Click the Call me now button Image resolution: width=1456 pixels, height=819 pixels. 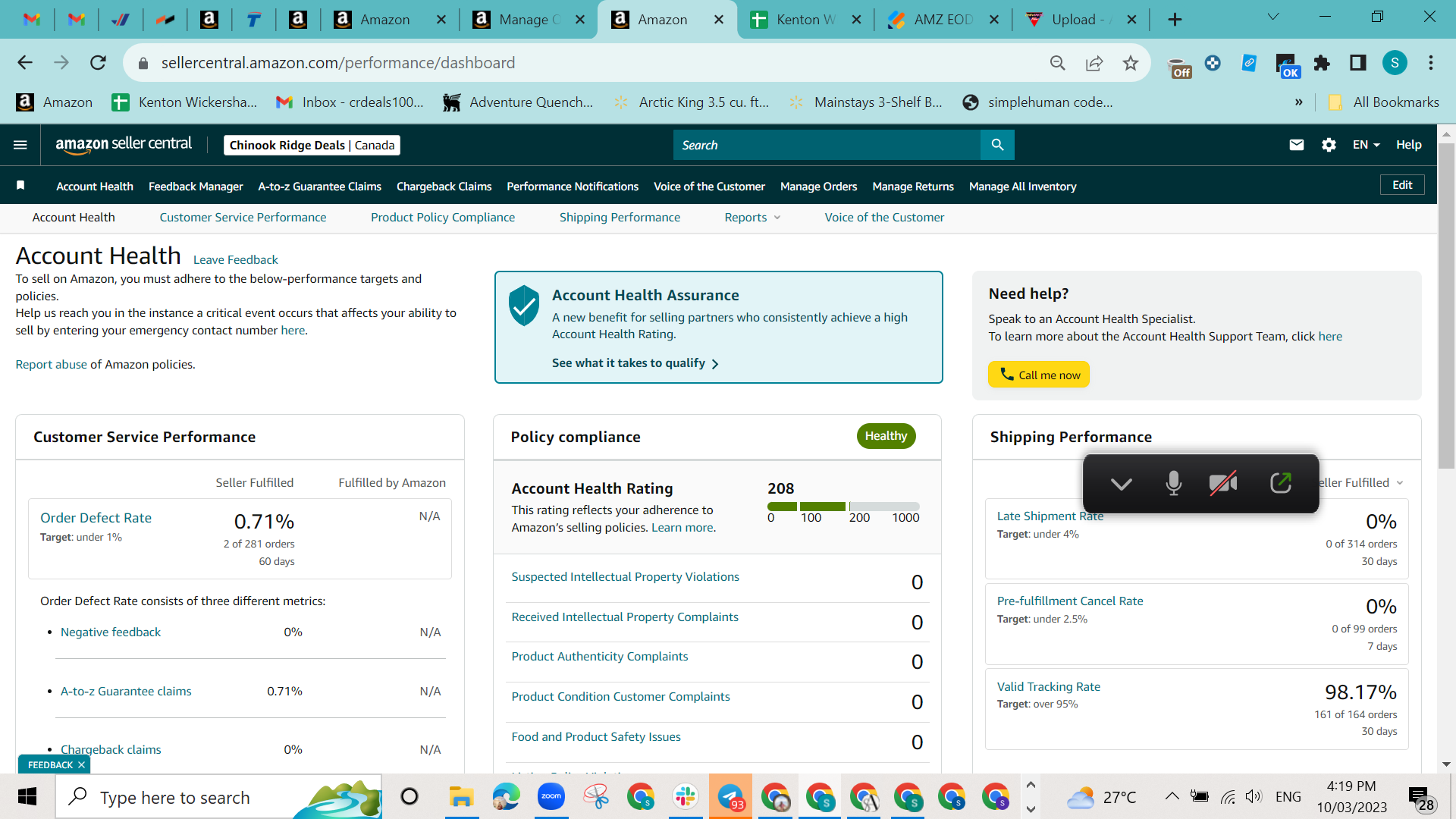[1038, 375]
